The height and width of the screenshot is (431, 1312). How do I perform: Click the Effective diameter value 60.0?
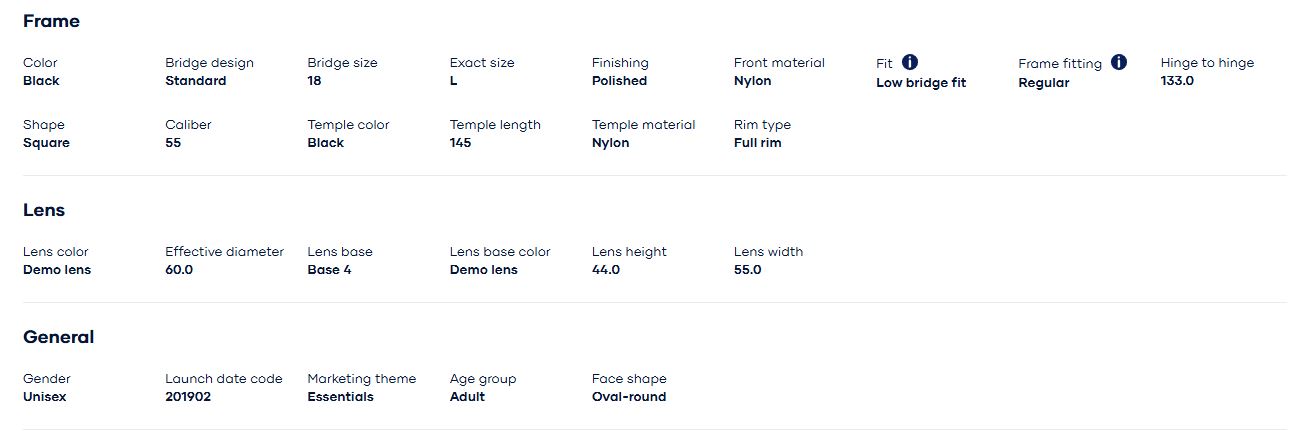coord(179,270)
